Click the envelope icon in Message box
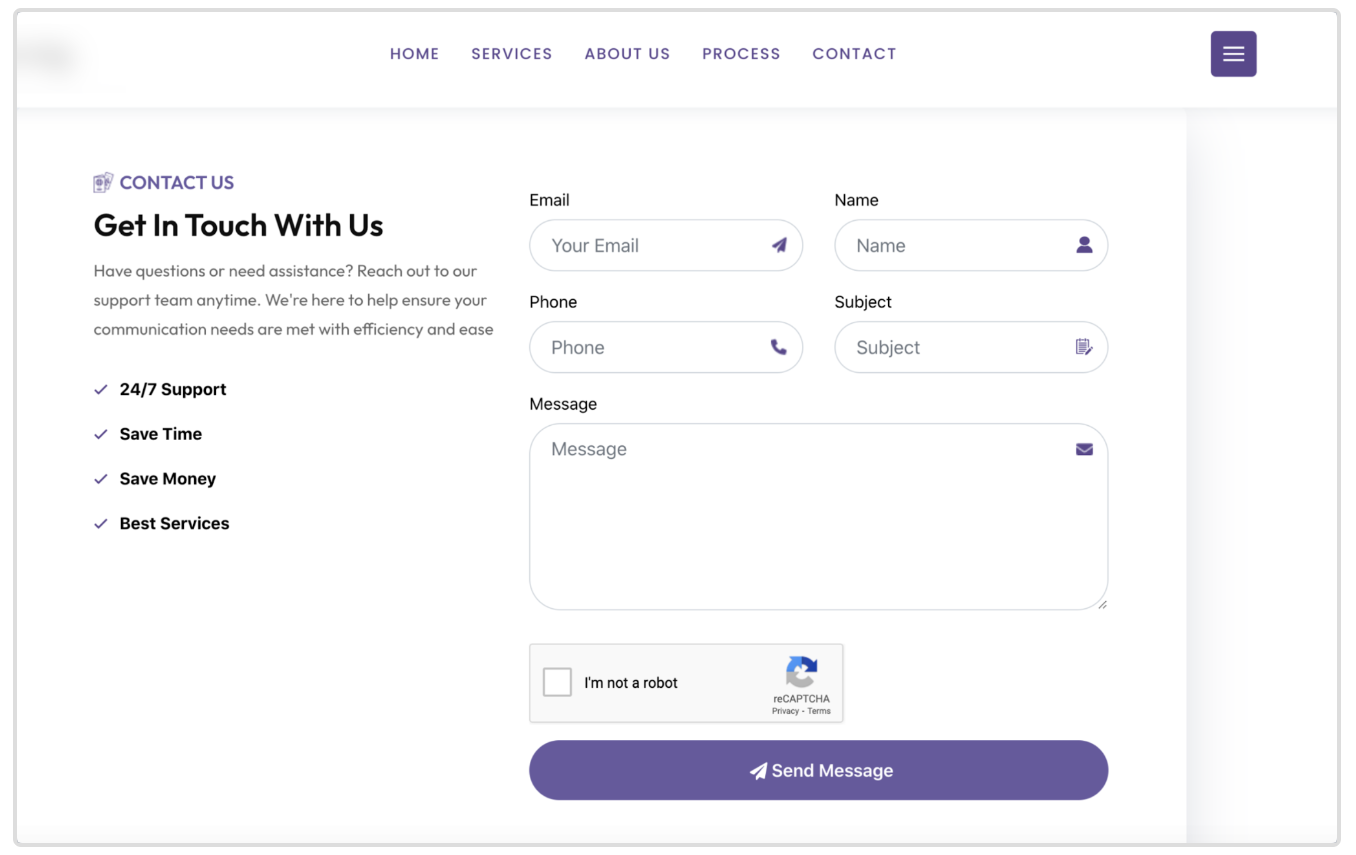Image resolution: width=1356 pixels, height=855 pixels. [1085, 449]
